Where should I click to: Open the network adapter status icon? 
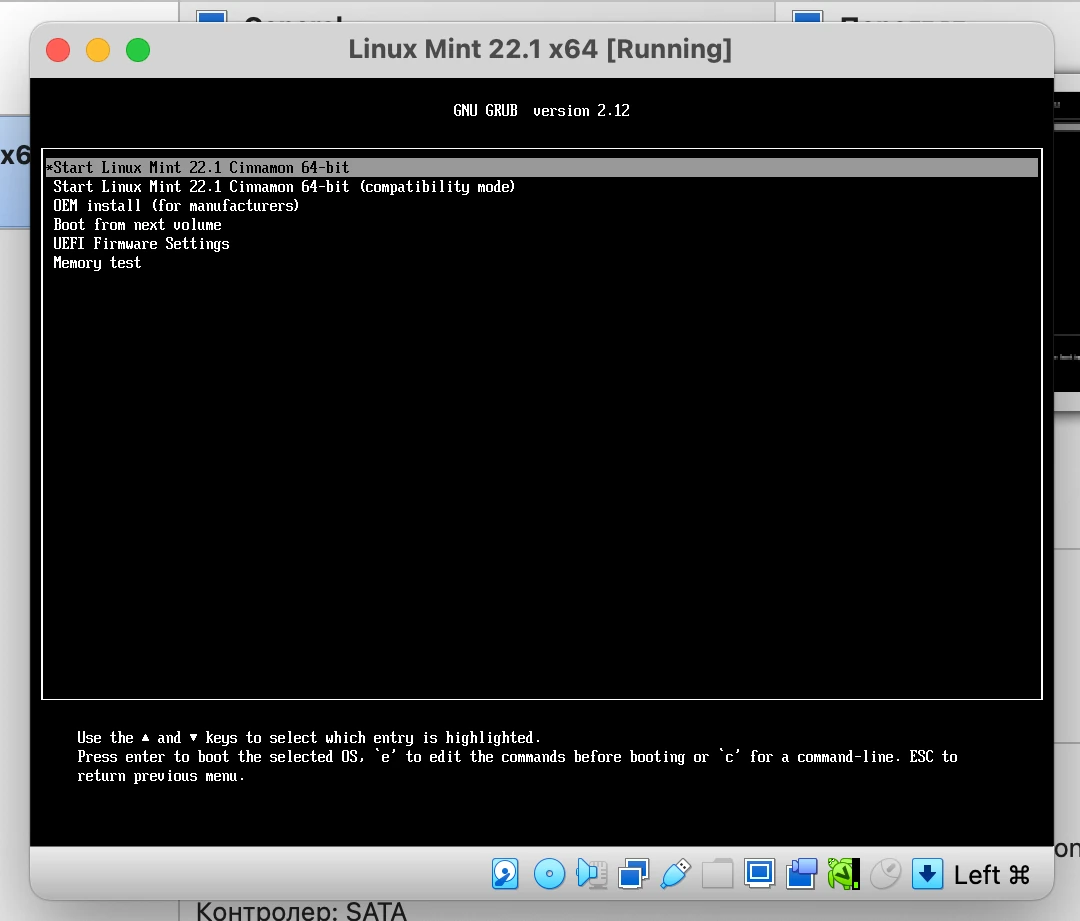(634, 874)
